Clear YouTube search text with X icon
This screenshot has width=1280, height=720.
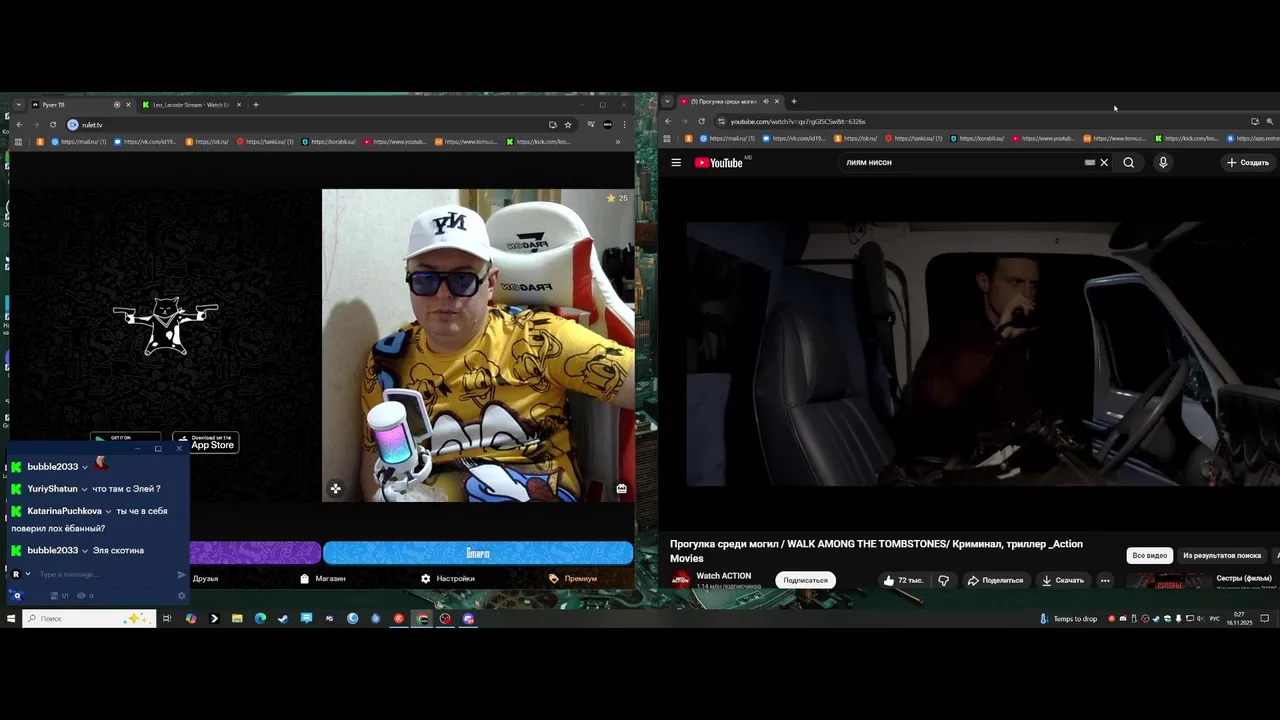[x=1104, y=162]
